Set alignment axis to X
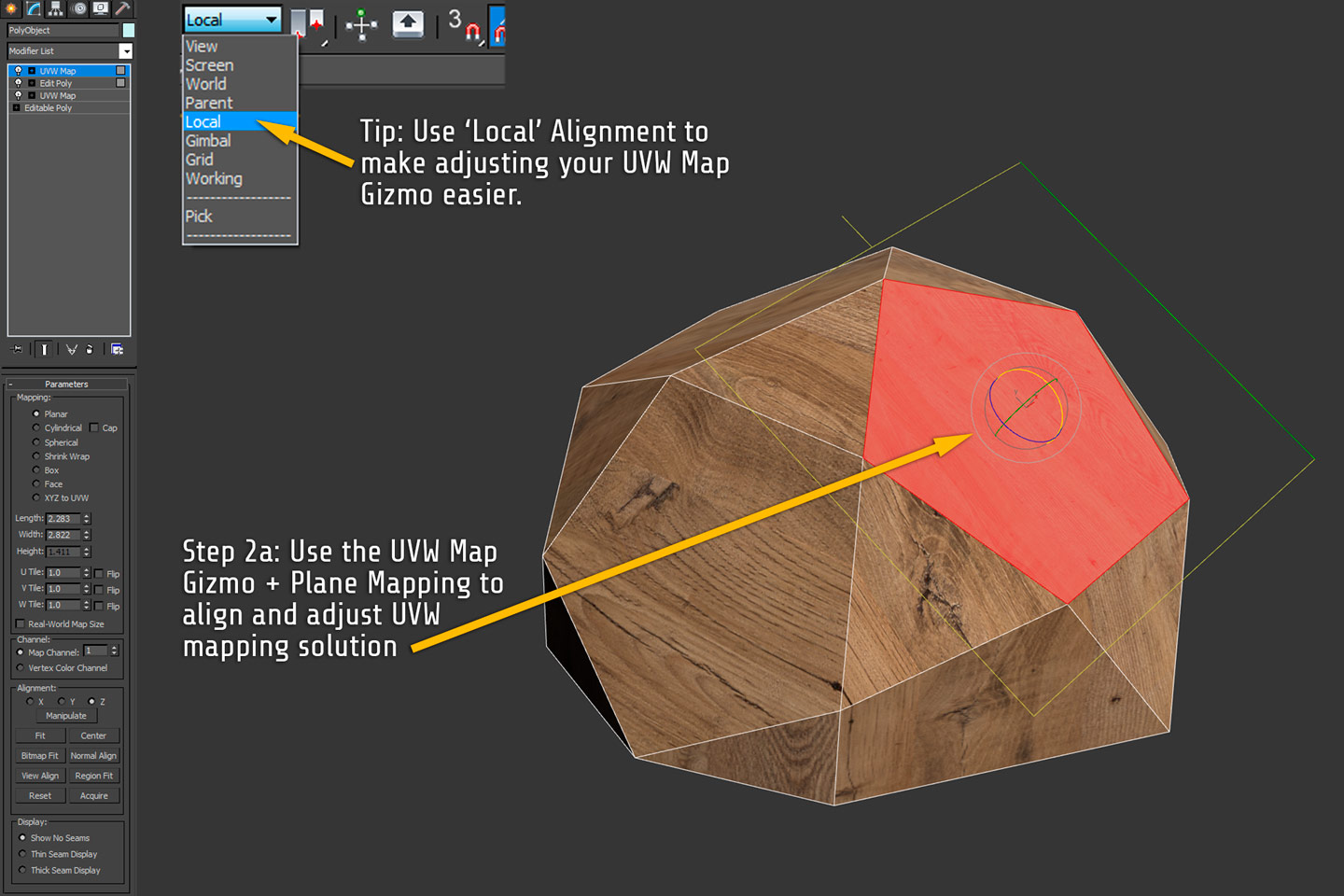The image size is (1344, 896). tap(30, 701)
